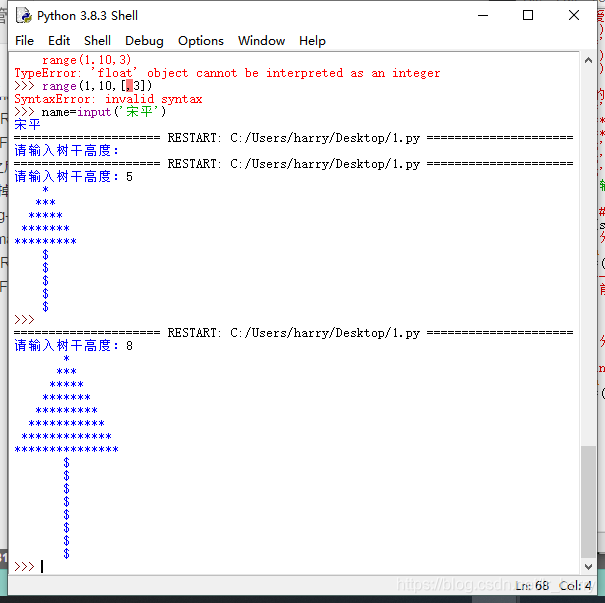
Task: Open the Help menu
Action: pos(312,41)
